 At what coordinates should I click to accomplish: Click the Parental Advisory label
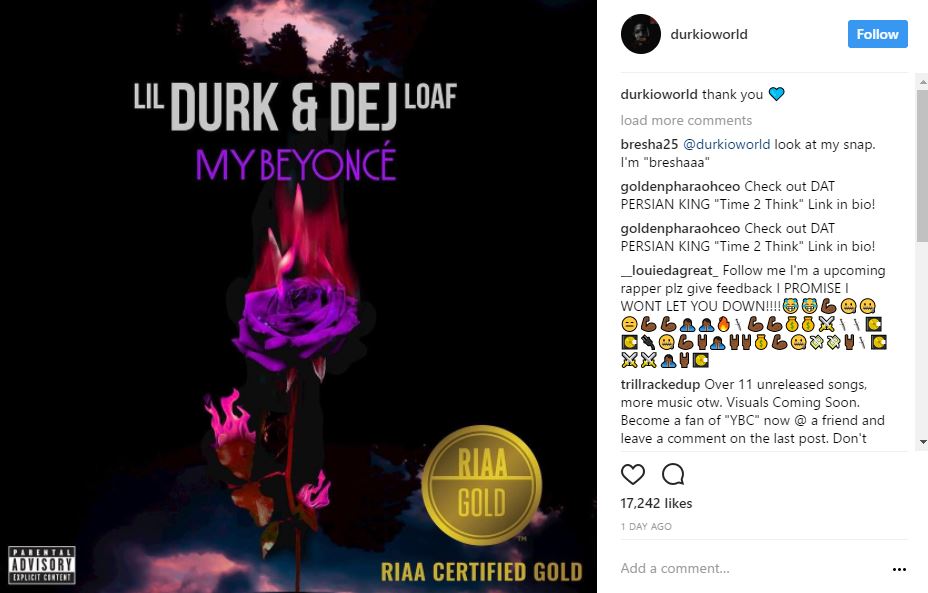click(41, 565)
